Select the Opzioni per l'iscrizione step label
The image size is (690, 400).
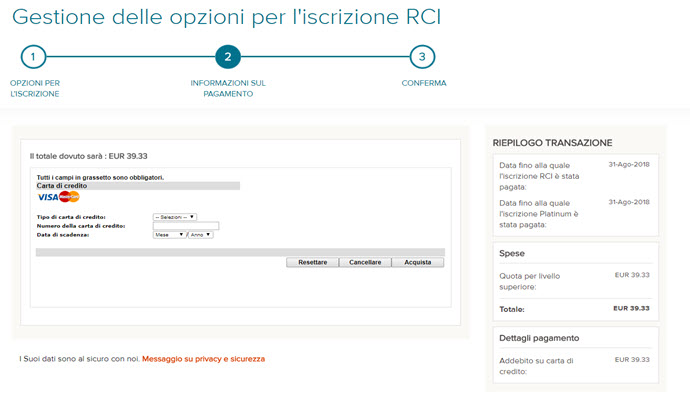[35, 88]
